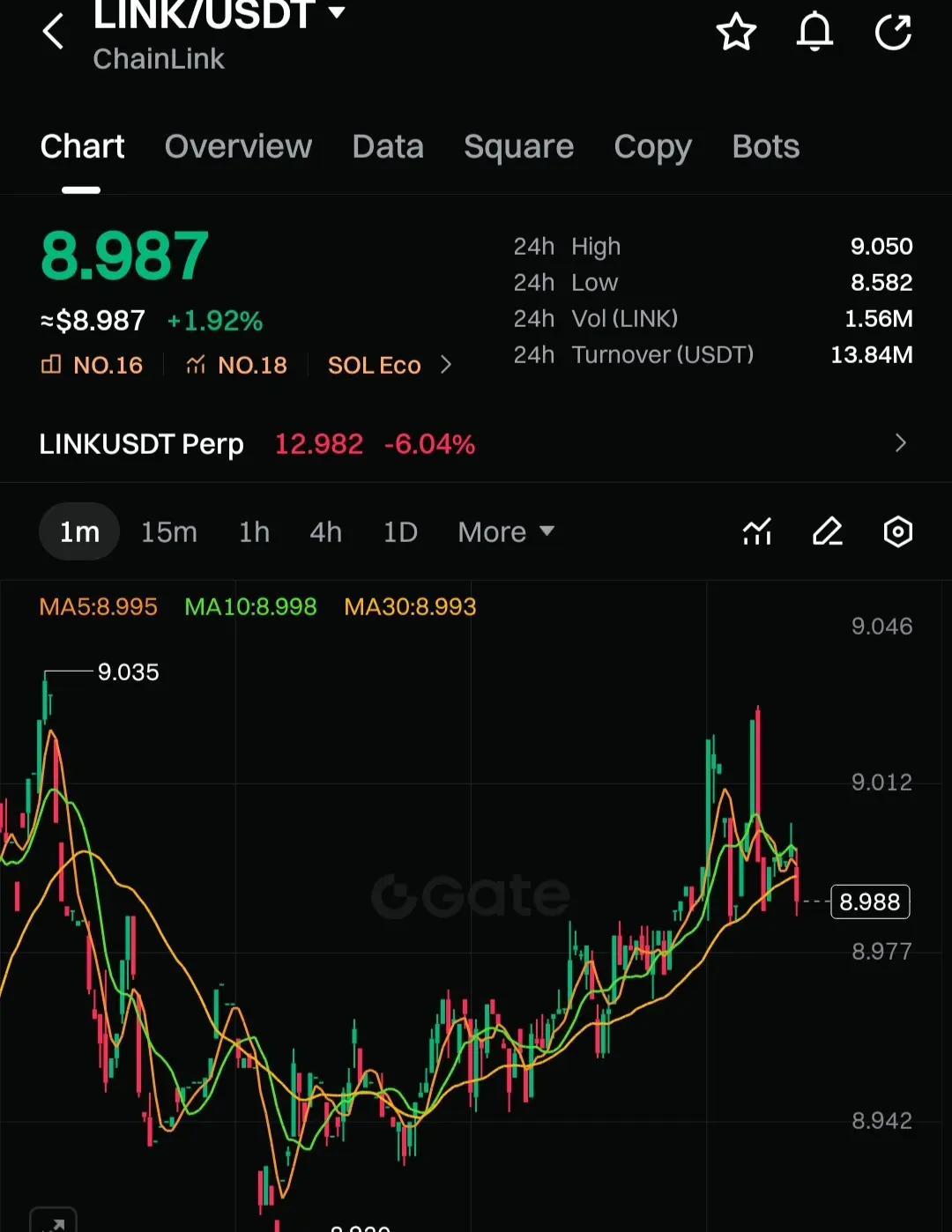
Task: Open chart settings hexagon icon
Action: tap(897, 531)
